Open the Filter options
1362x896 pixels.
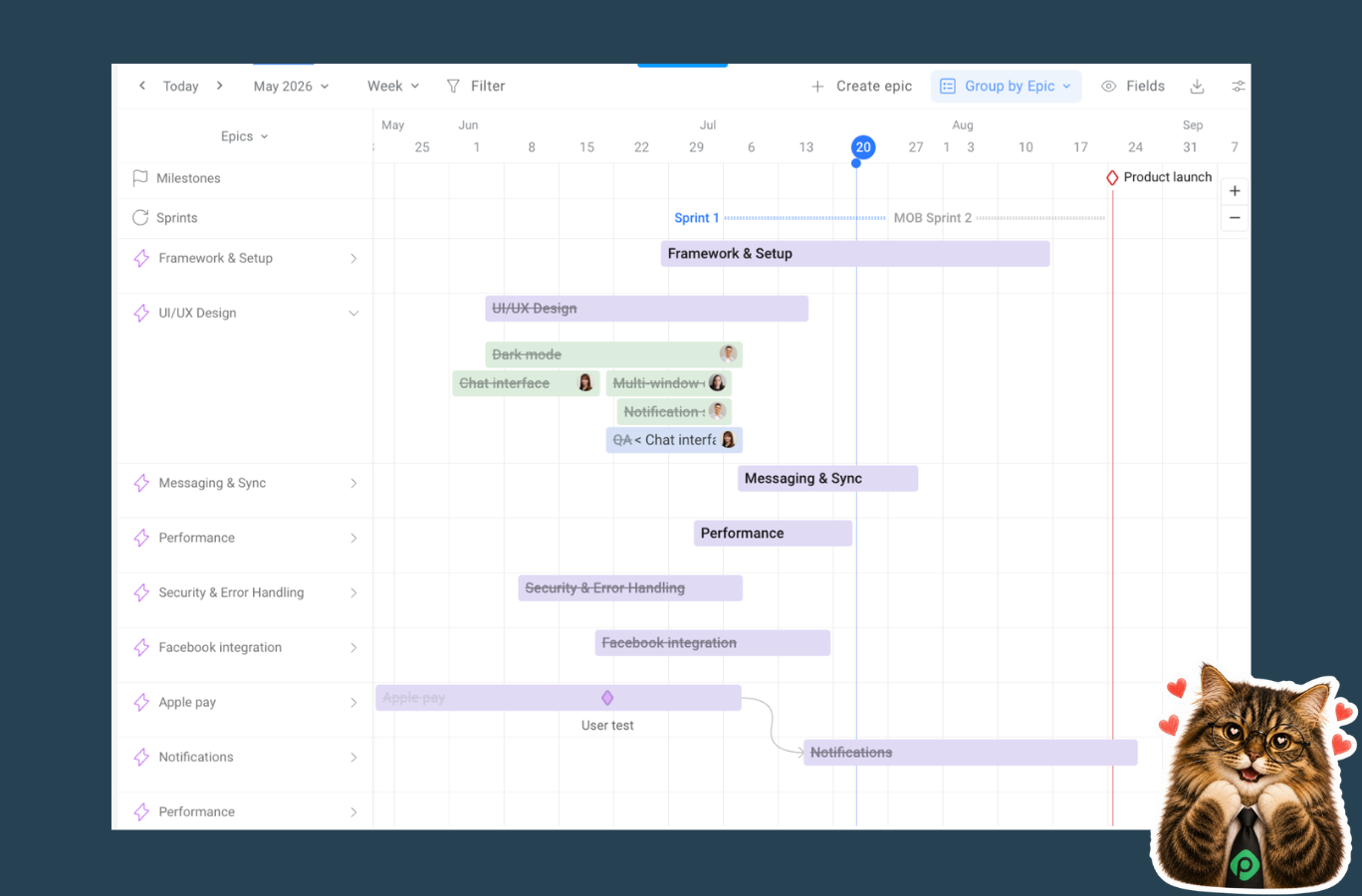coord(476,87)
